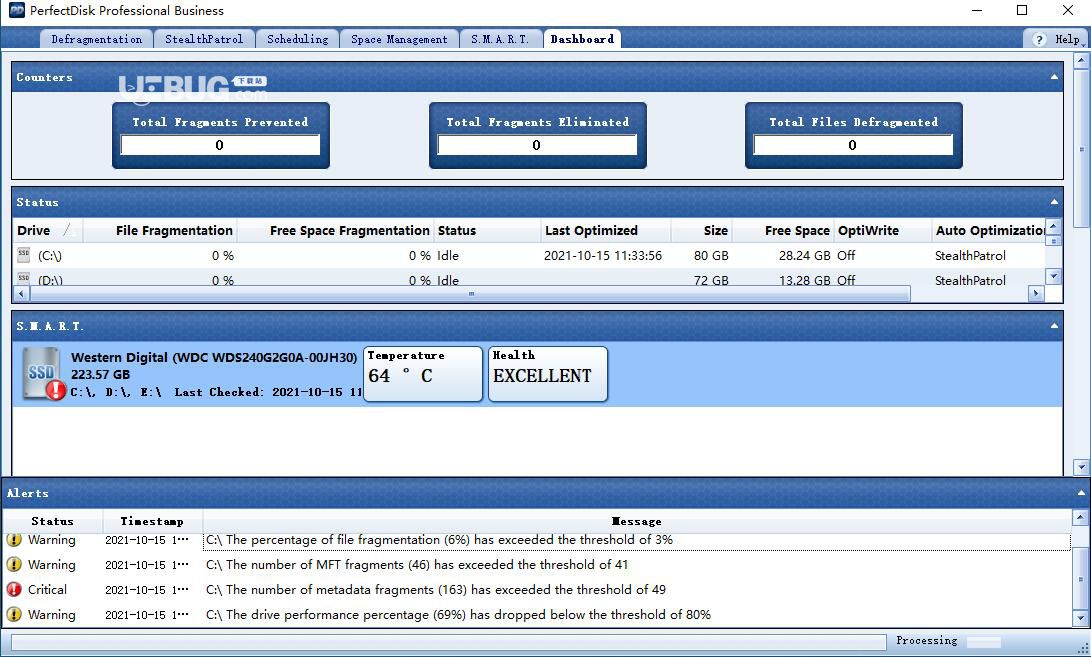Maximize the PerfectDisk window

pyautogui.click(x=1021, y=10)
